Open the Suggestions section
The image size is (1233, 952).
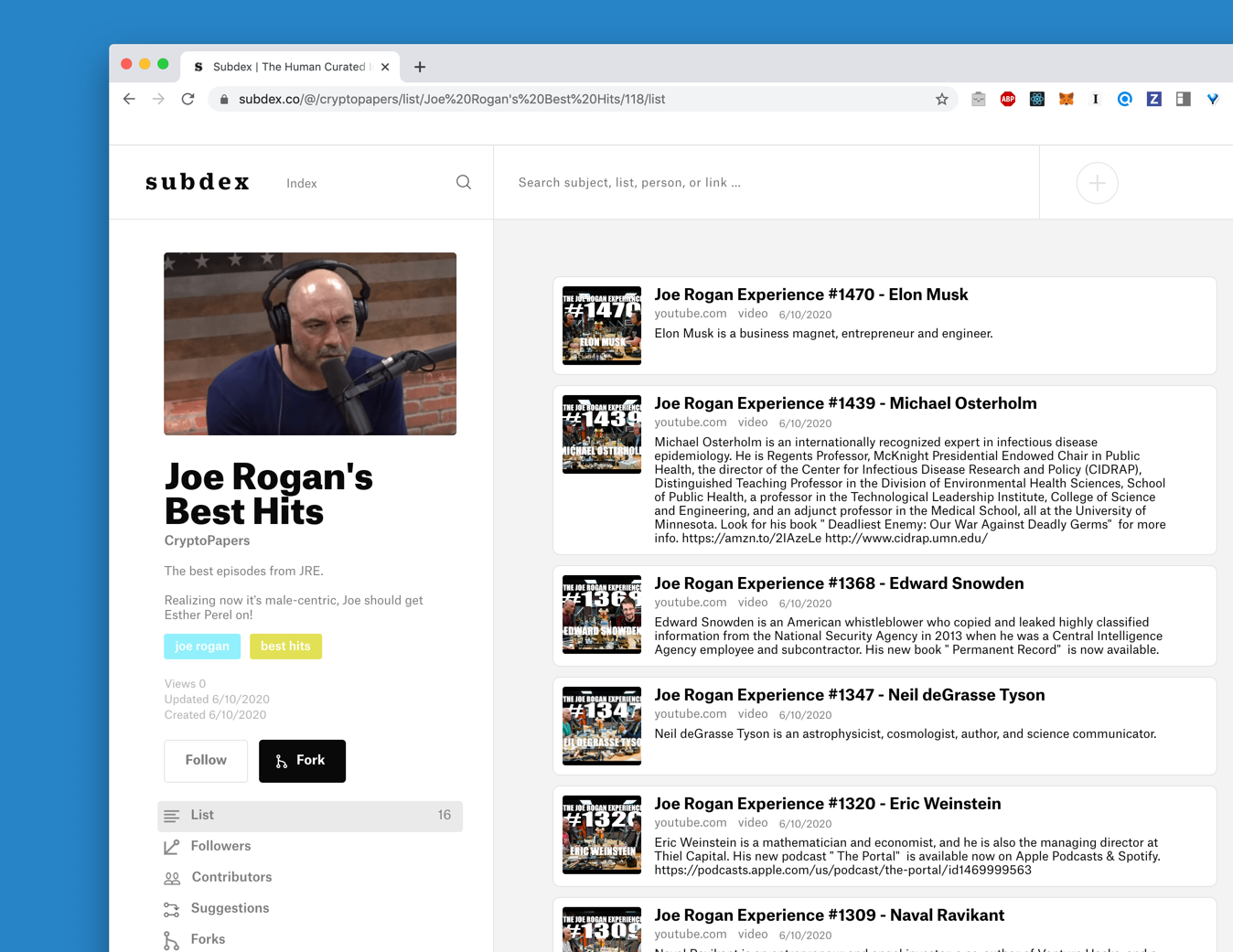click(230, 909)
